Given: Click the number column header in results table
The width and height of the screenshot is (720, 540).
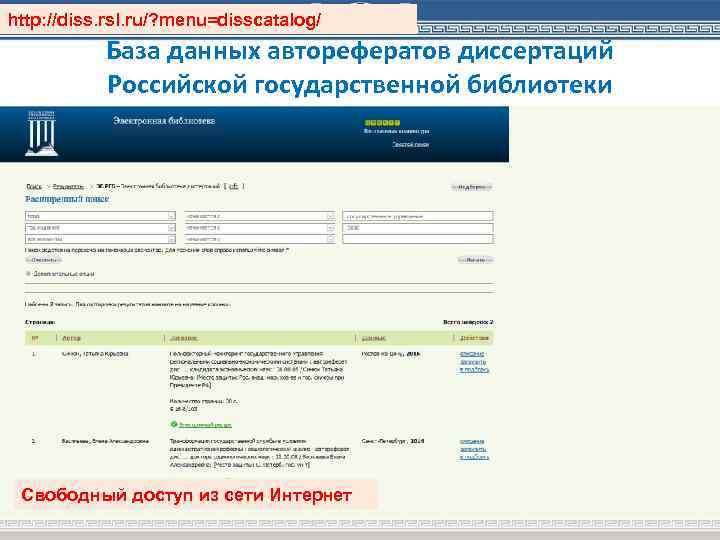Looking at the screenshot, I should [x=34, y=338].
